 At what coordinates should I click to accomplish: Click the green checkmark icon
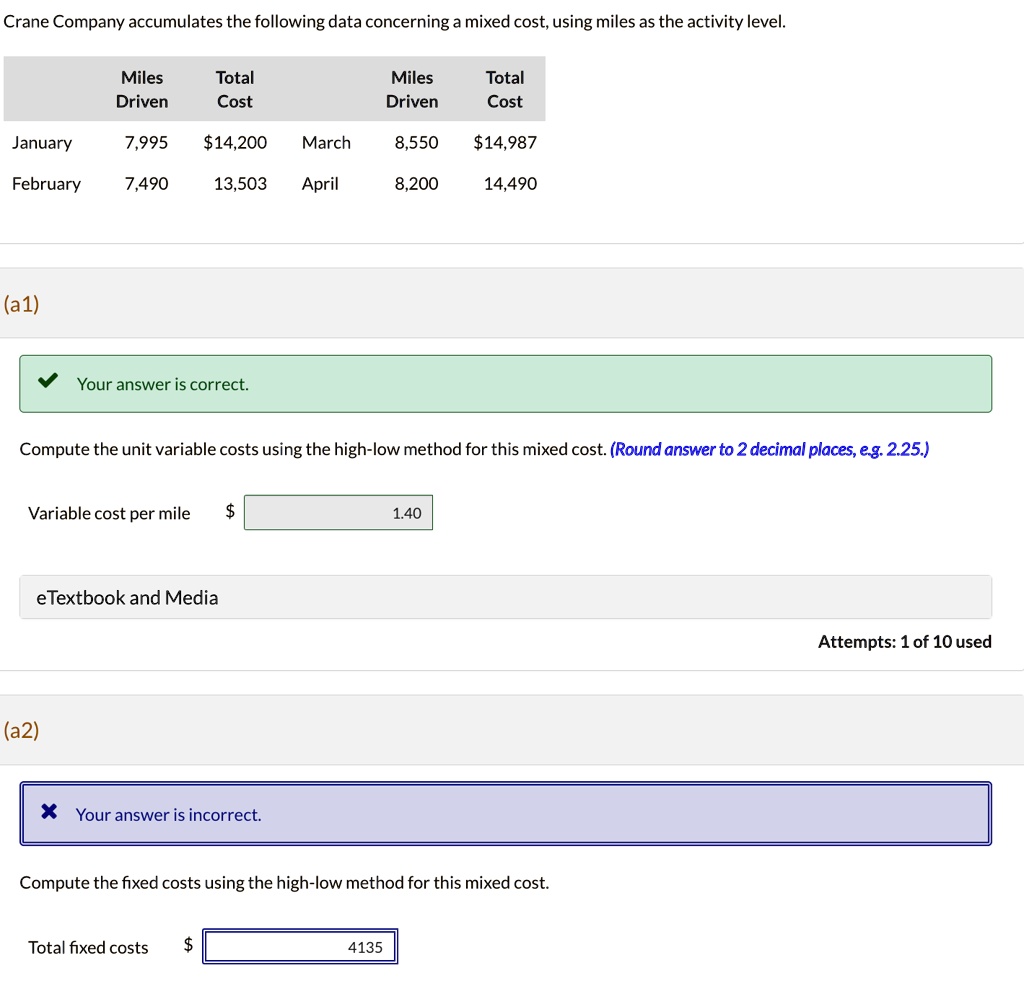[46, 383]
